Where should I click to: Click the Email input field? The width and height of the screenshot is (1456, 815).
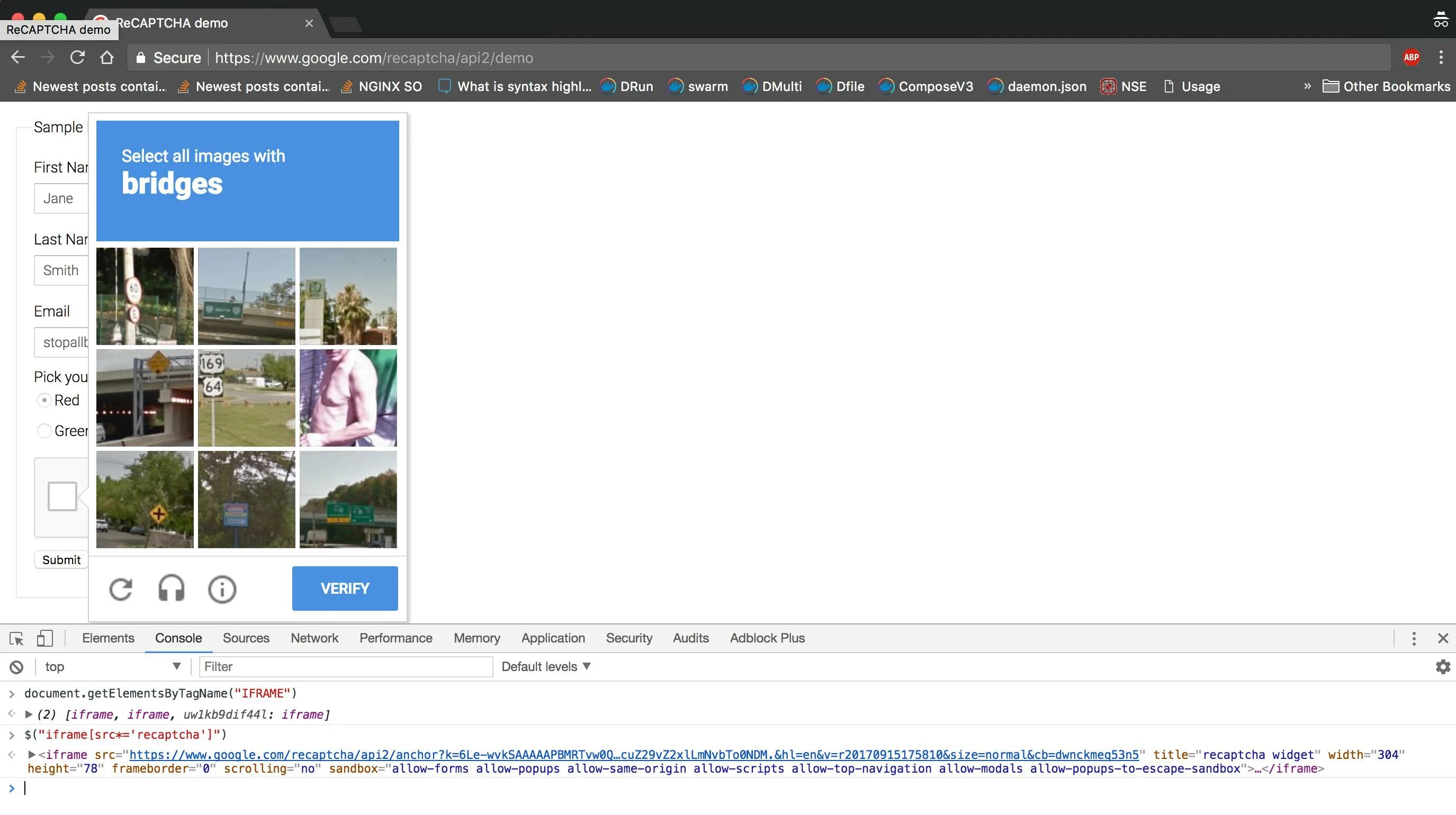click(x=62, y=342)
